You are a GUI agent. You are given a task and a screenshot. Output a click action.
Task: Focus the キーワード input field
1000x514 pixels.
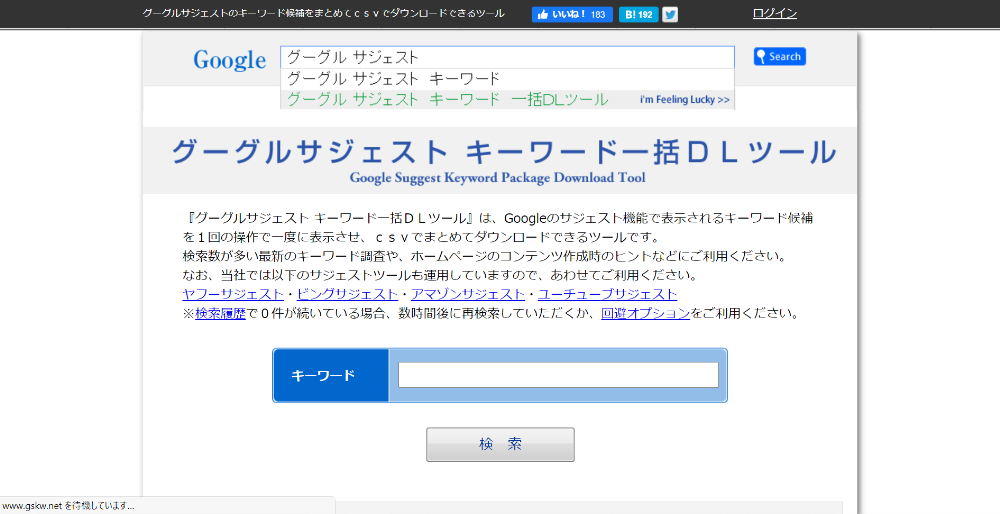[x=558, y=375]
